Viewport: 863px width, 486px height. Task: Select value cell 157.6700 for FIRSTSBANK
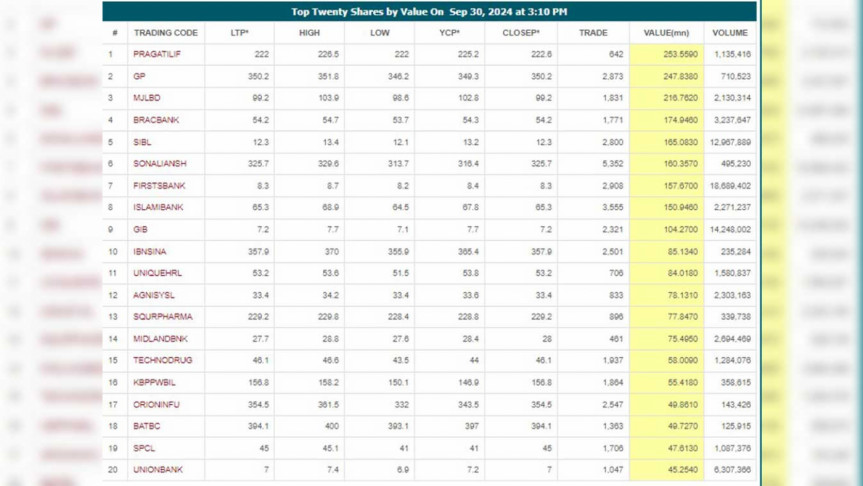680,185
